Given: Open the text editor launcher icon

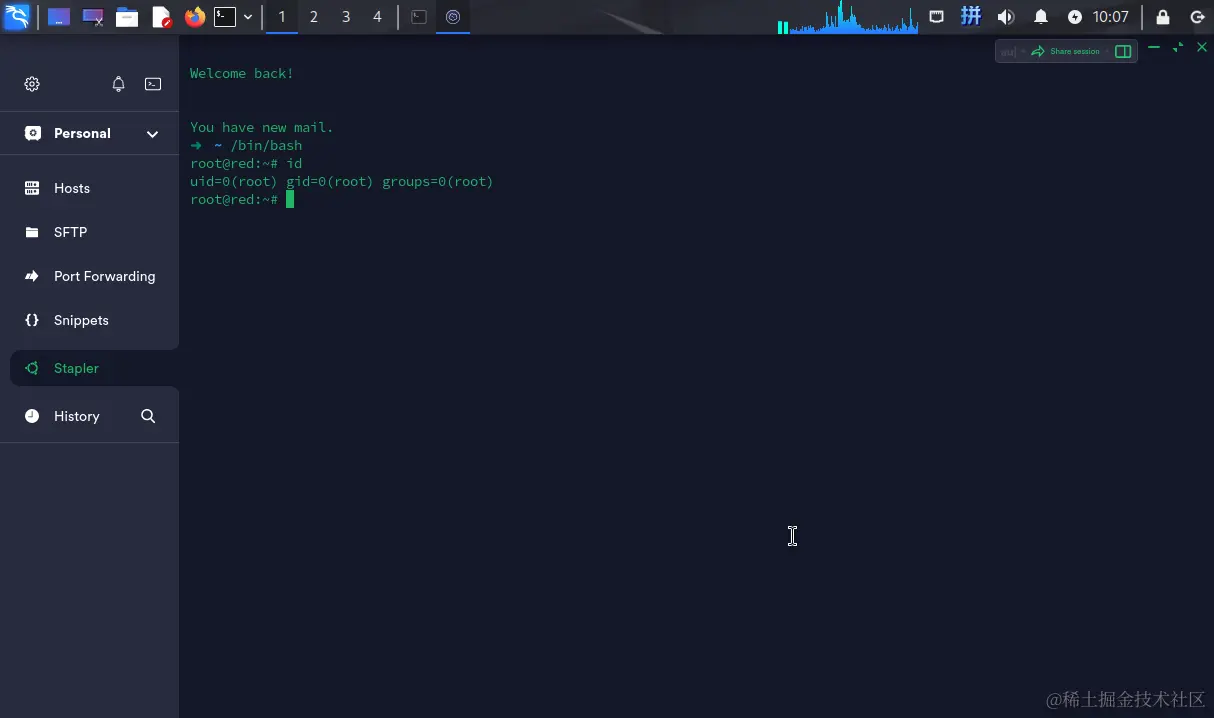Looking at the screenshot, I should click(x=161, y=17).
